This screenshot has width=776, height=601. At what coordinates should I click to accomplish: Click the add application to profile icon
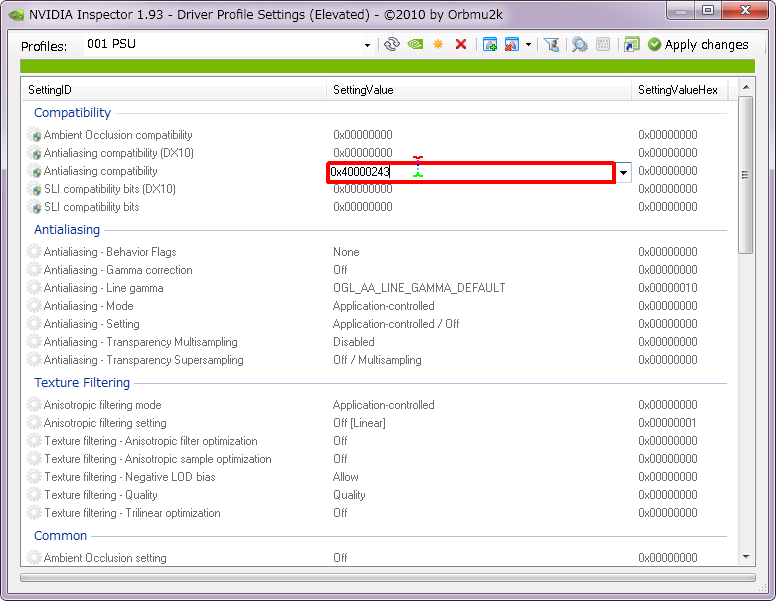coord(490,45)
